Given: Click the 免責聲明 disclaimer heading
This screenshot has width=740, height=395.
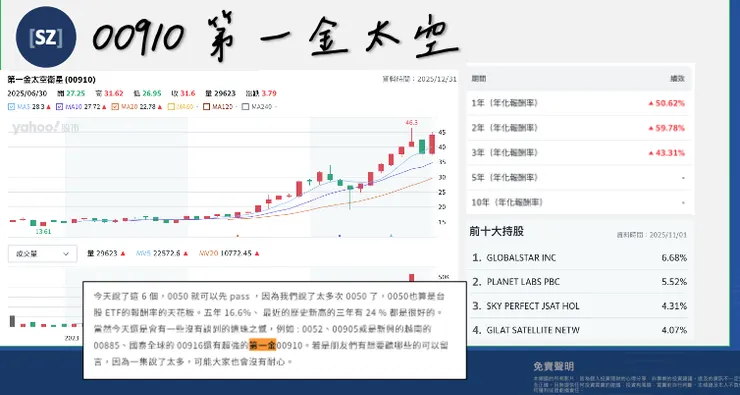Looking at the screenshot, I should pyautogui.click(x=554, y=366).
